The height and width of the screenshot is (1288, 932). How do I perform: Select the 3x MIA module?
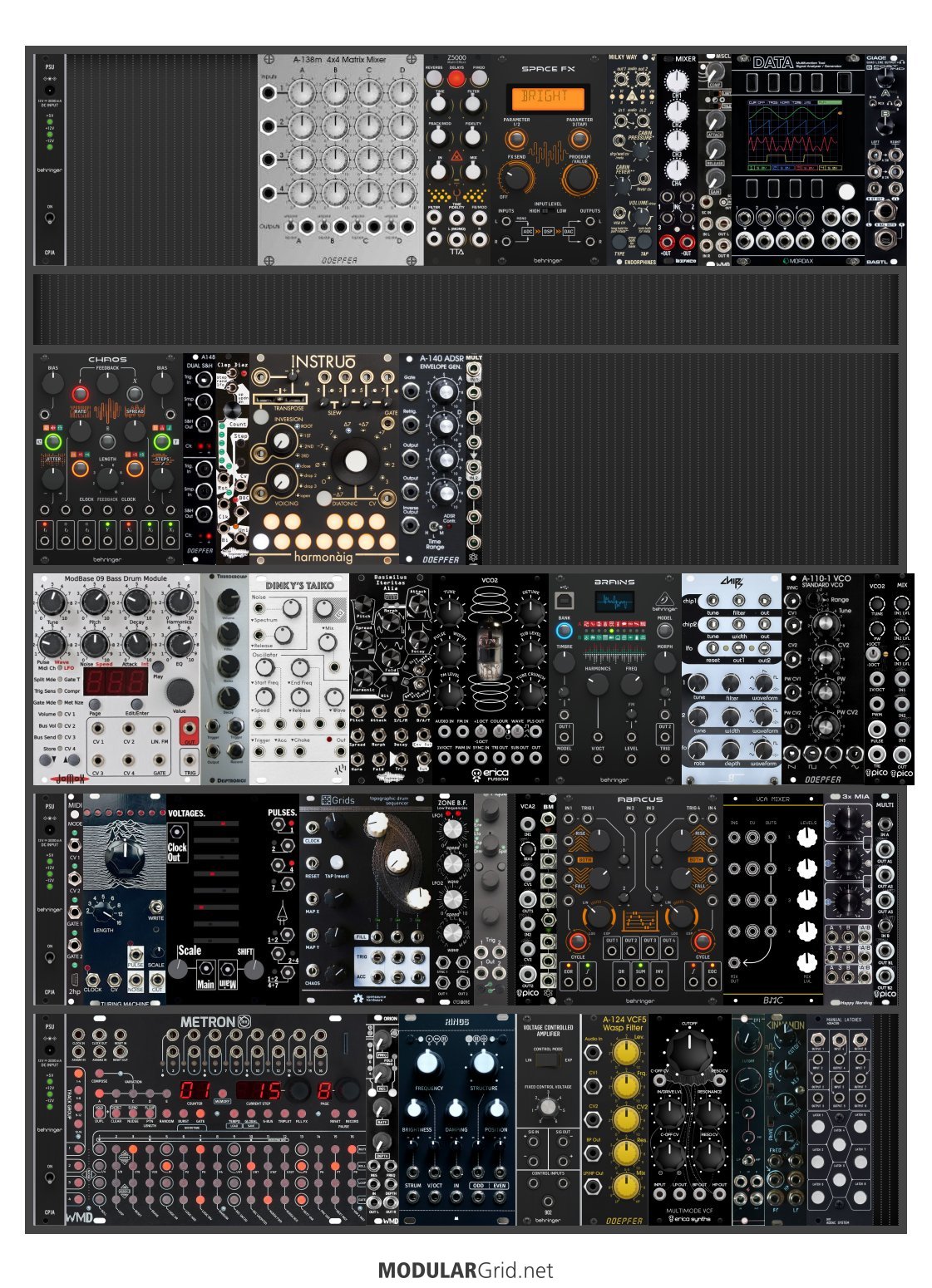click(x=848, y=899)
